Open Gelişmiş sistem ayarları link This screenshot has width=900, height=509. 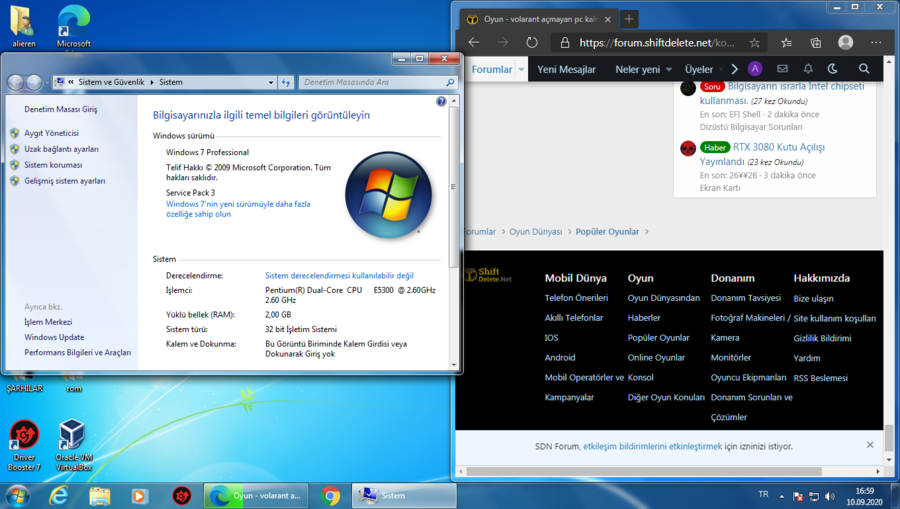pyautogui.click(x=65, y=181)
